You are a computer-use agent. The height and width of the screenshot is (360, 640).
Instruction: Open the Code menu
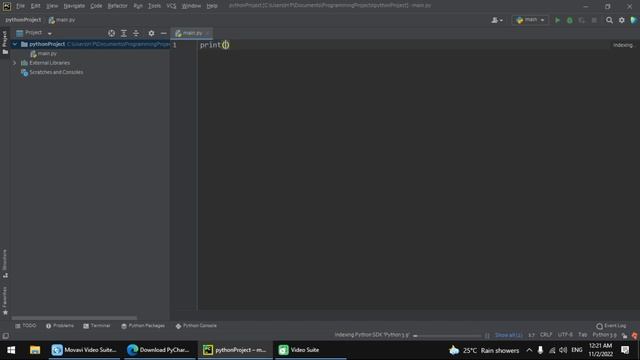coord(96,6)
